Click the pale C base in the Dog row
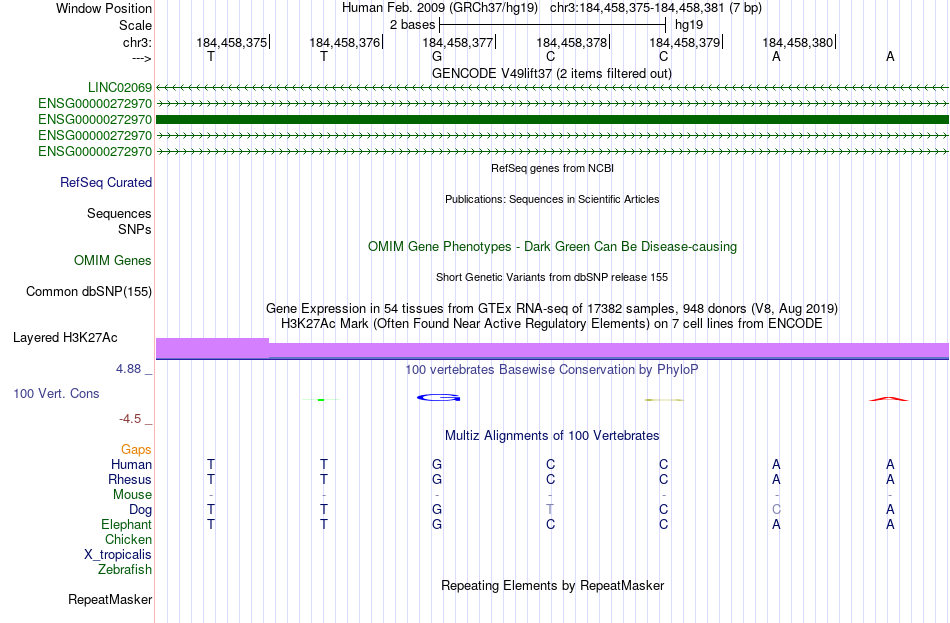This screenshot has width=950, height=623. [x=776, y=510]
